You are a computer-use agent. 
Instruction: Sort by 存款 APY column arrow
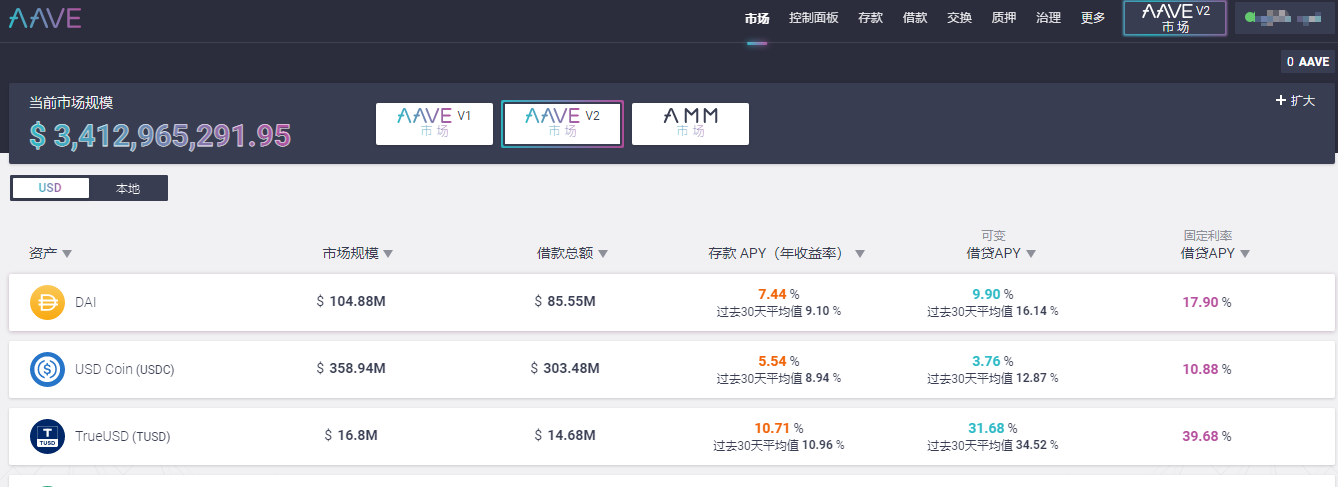click(x=860, y=254)
